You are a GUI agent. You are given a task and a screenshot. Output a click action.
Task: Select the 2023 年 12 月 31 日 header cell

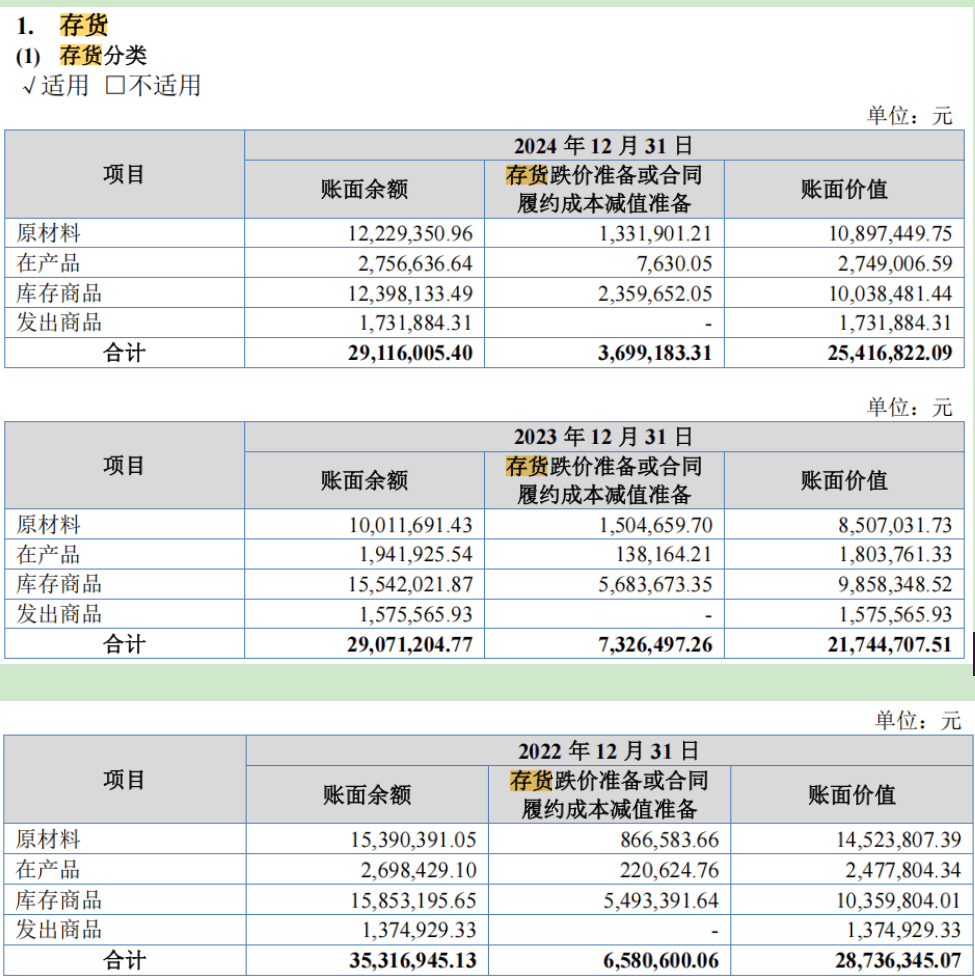click(x=604, y=437)
